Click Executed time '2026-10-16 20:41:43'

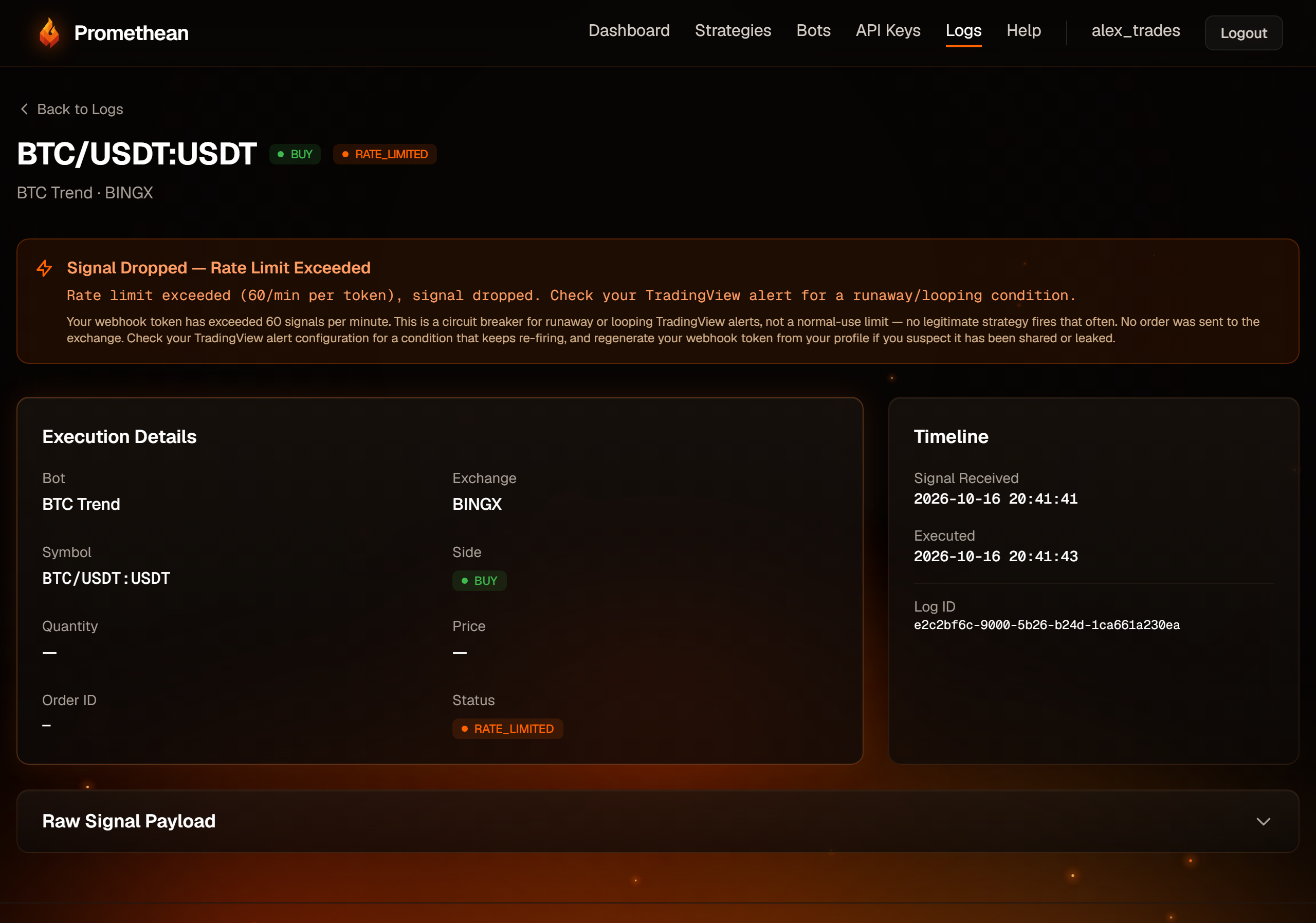click(996, 556)
